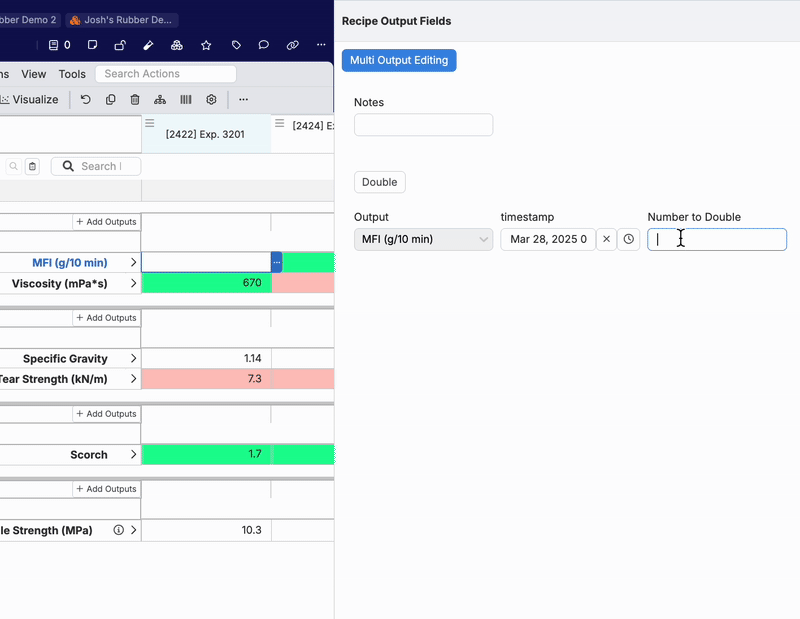Viewport: 800px width, 619px height.
Task: Open the notebook count icon
Action: click(x=54, y=45)
